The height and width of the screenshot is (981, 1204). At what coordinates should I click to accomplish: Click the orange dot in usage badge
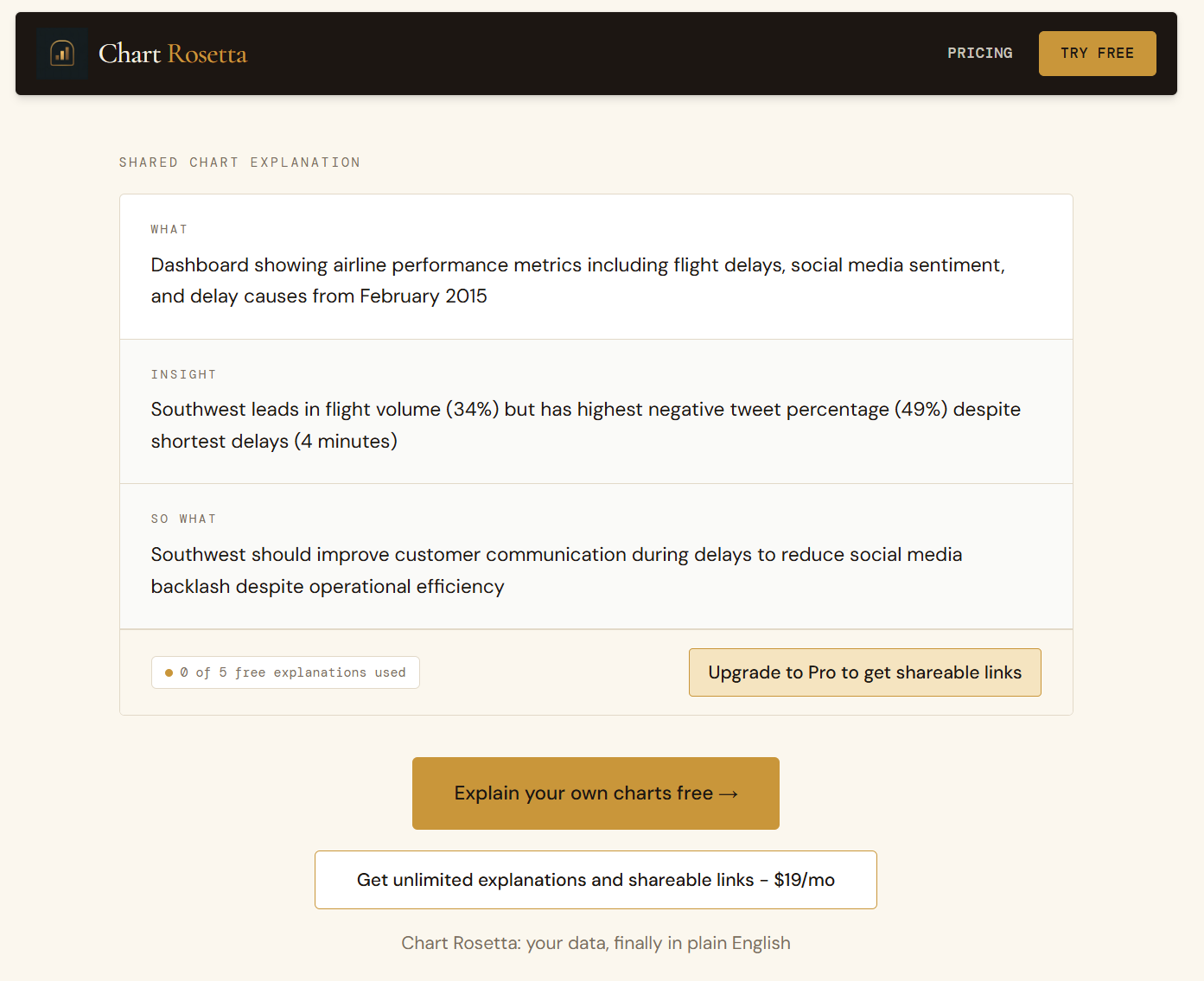pos(169,672)
